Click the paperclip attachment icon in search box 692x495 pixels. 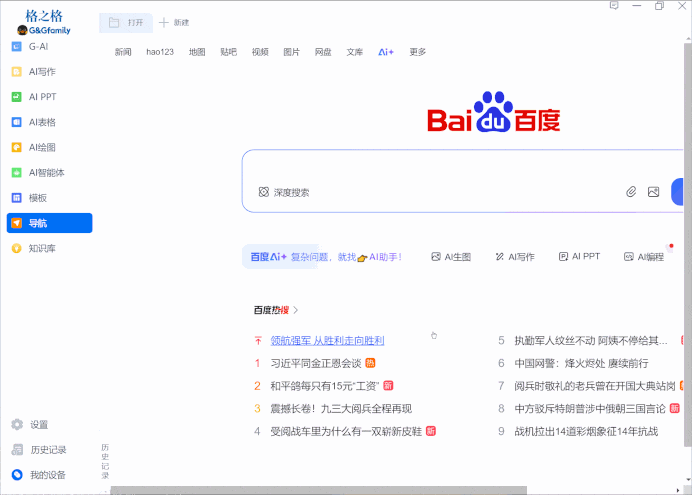coord(631,192)
